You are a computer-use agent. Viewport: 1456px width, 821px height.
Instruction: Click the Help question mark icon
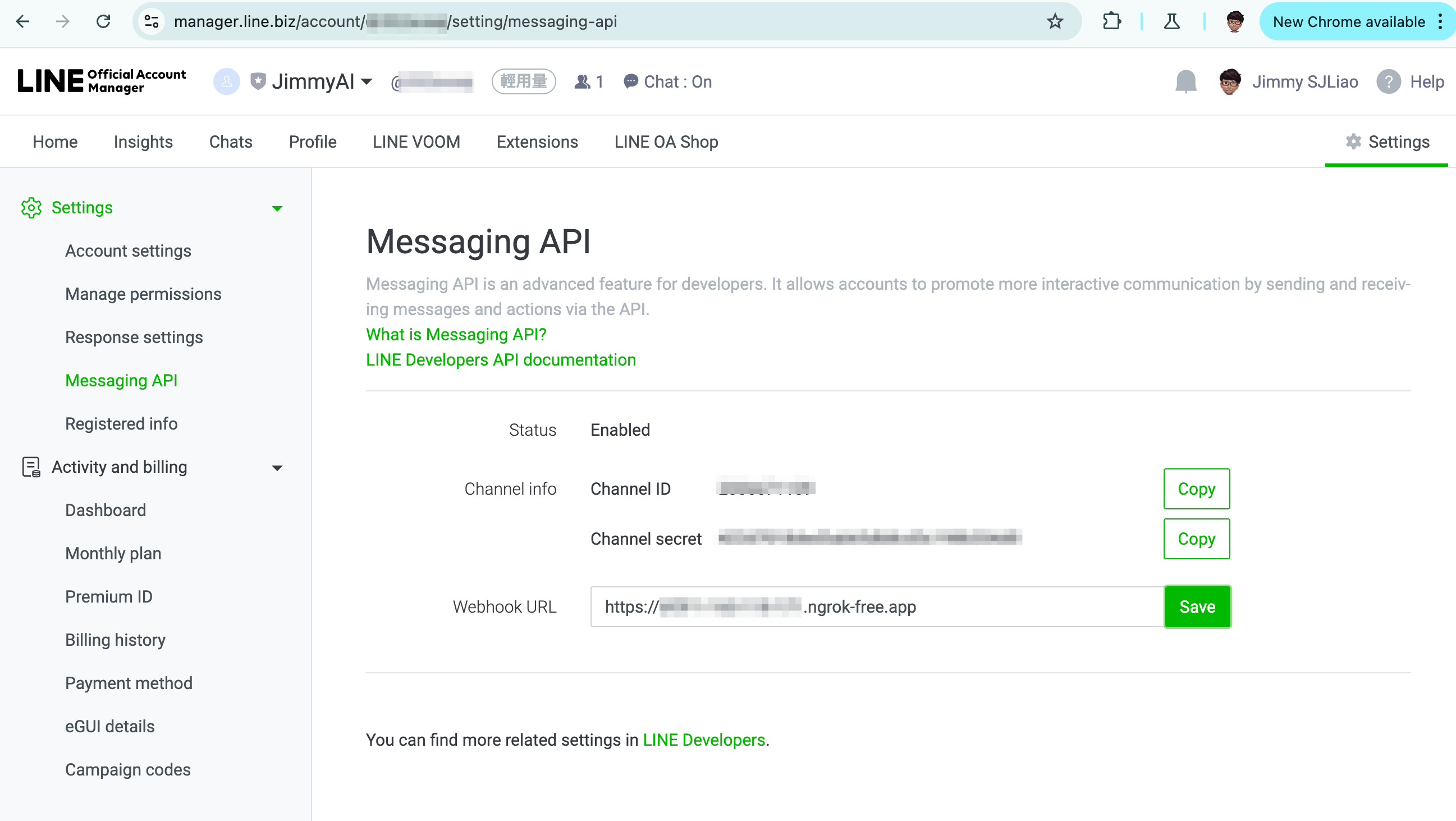click(1388, 82)
